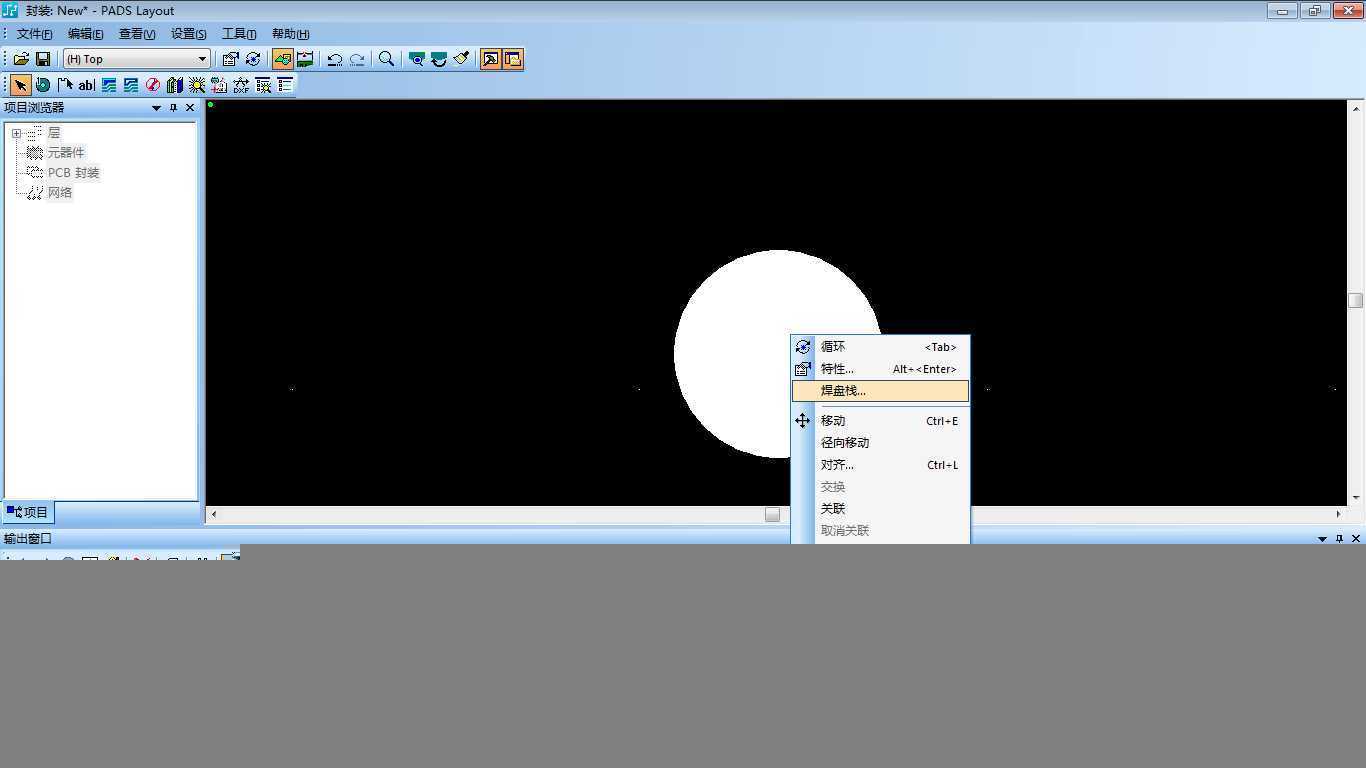Click the canvas scroll down arrow
1366x768 pixels.
click(x=1356, y=497)
